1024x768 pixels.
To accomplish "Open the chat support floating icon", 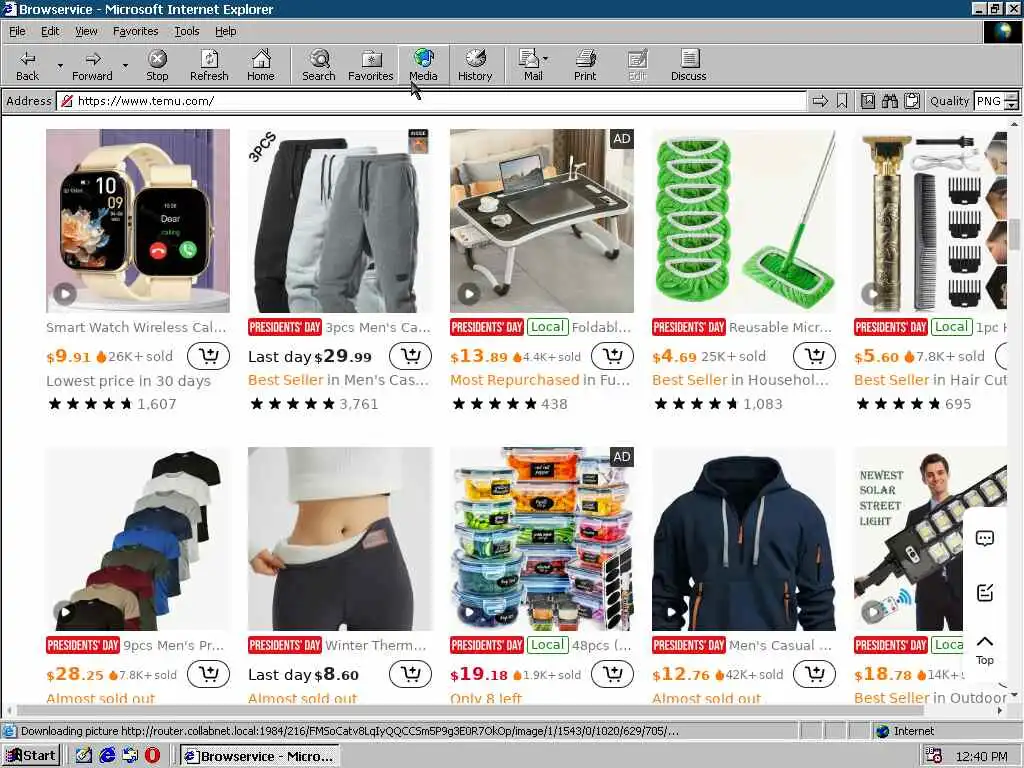I will click(985, 539).
